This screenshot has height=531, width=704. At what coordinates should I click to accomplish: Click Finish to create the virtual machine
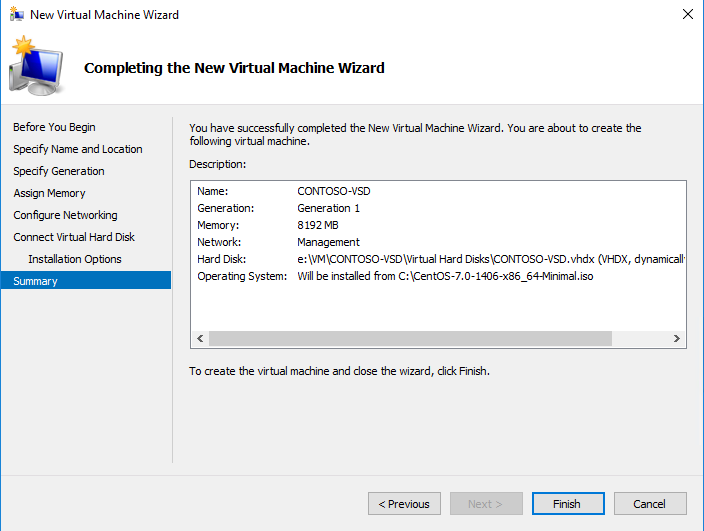tap(567, 504)
